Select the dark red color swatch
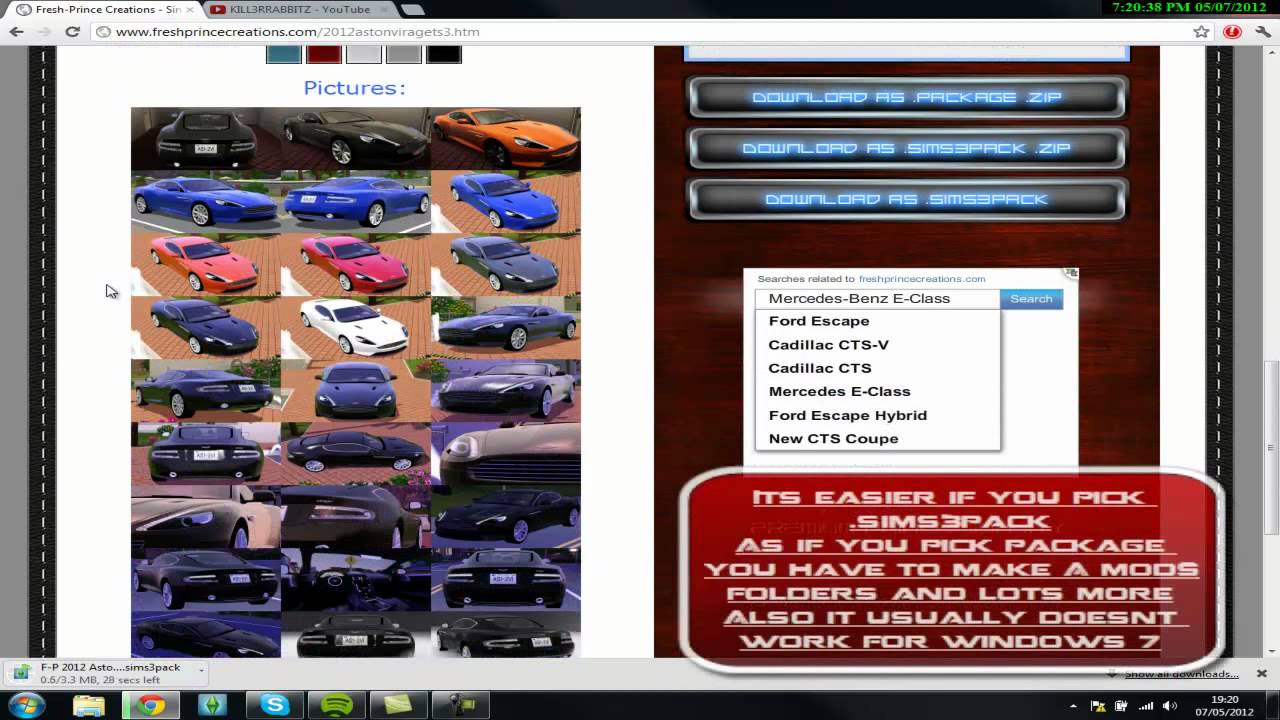The height and width of the screenshot is (720, 1280). (323, 54)
